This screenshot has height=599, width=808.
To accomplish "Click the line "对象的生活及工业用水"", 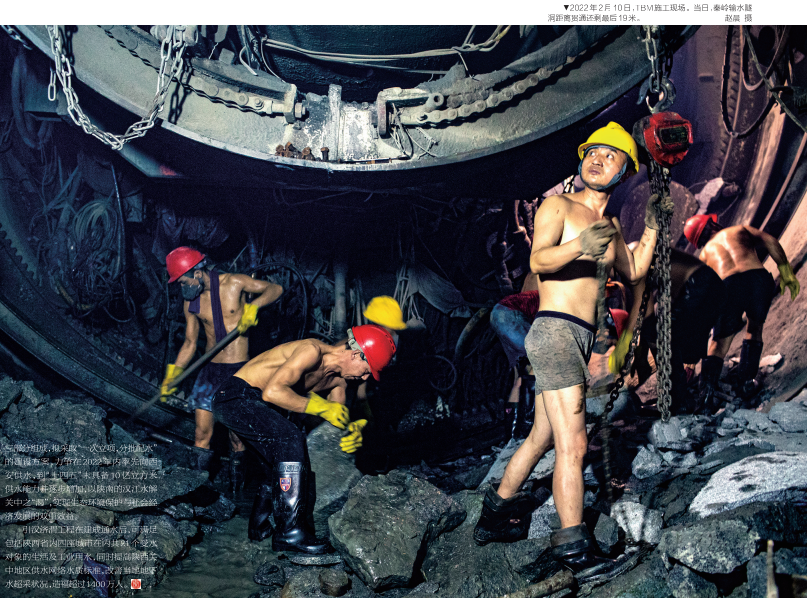I will [x=81, y=557].
